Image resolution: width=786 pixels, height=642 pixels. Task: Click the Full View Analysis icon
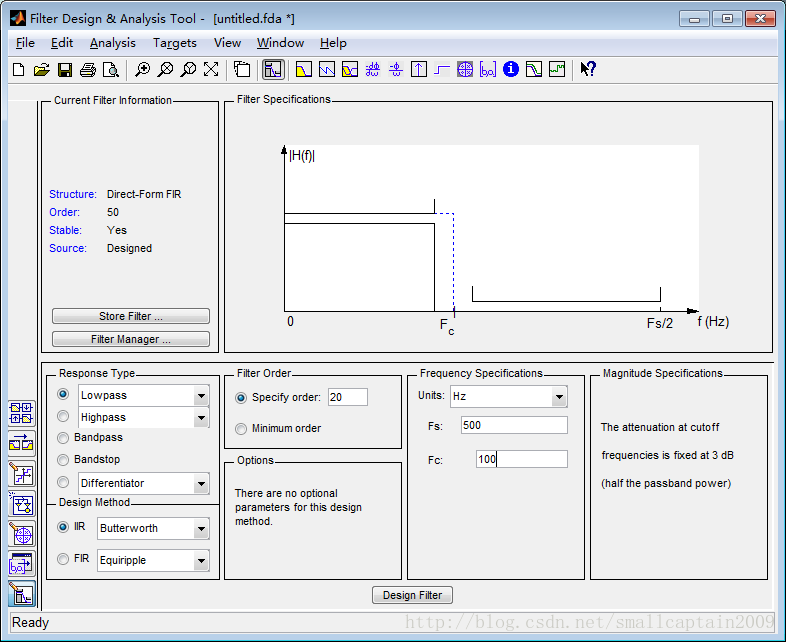(242, 69)
